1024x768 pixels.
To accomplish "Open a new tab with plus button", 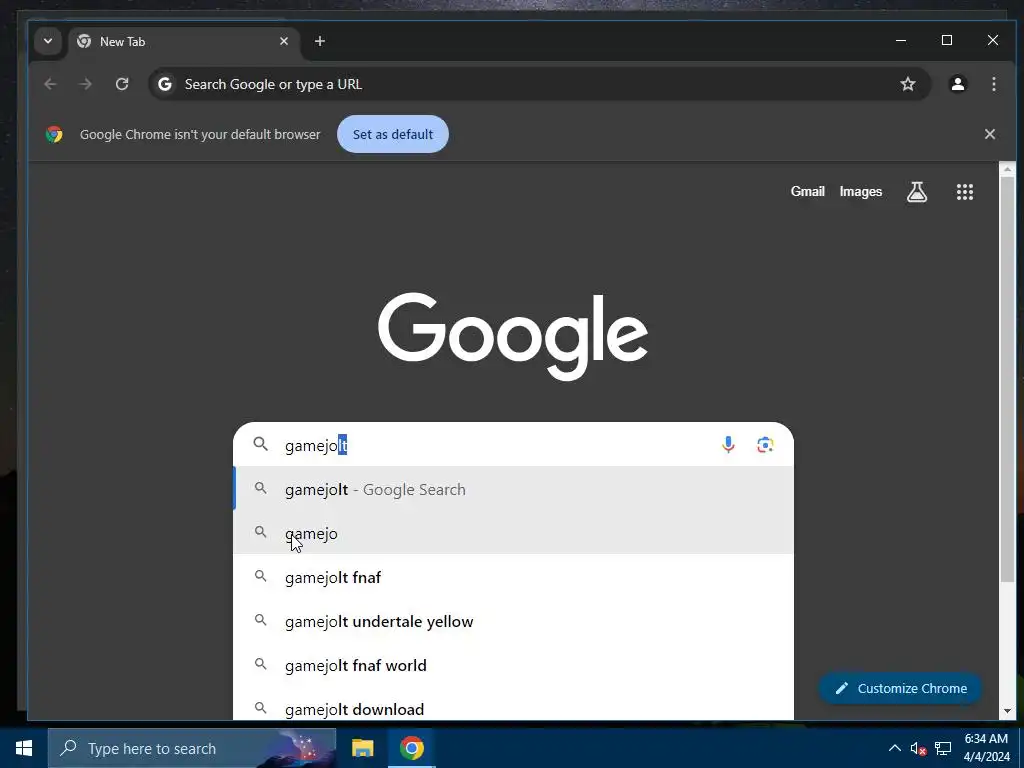I will 319,41.
